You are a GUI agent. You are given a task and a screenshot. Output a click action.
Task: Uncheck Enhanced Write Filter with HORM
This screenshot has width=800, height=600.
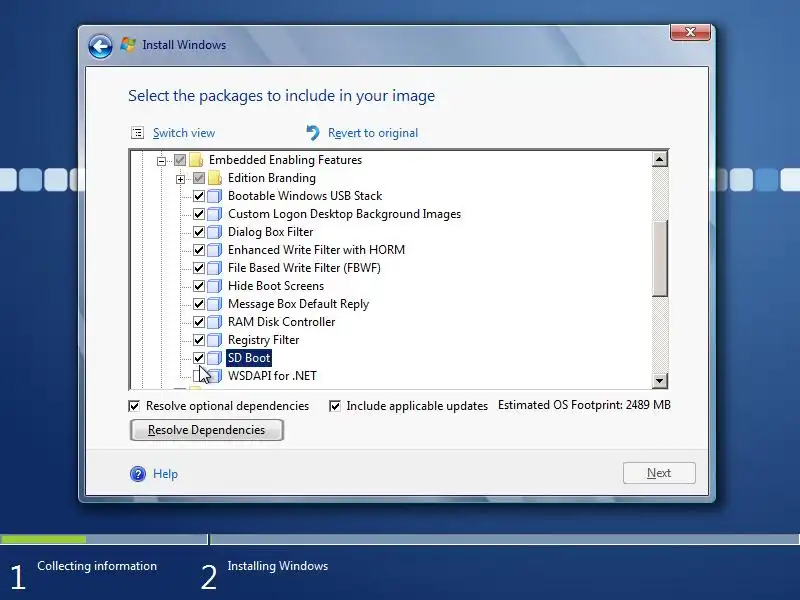pos(199,250)
